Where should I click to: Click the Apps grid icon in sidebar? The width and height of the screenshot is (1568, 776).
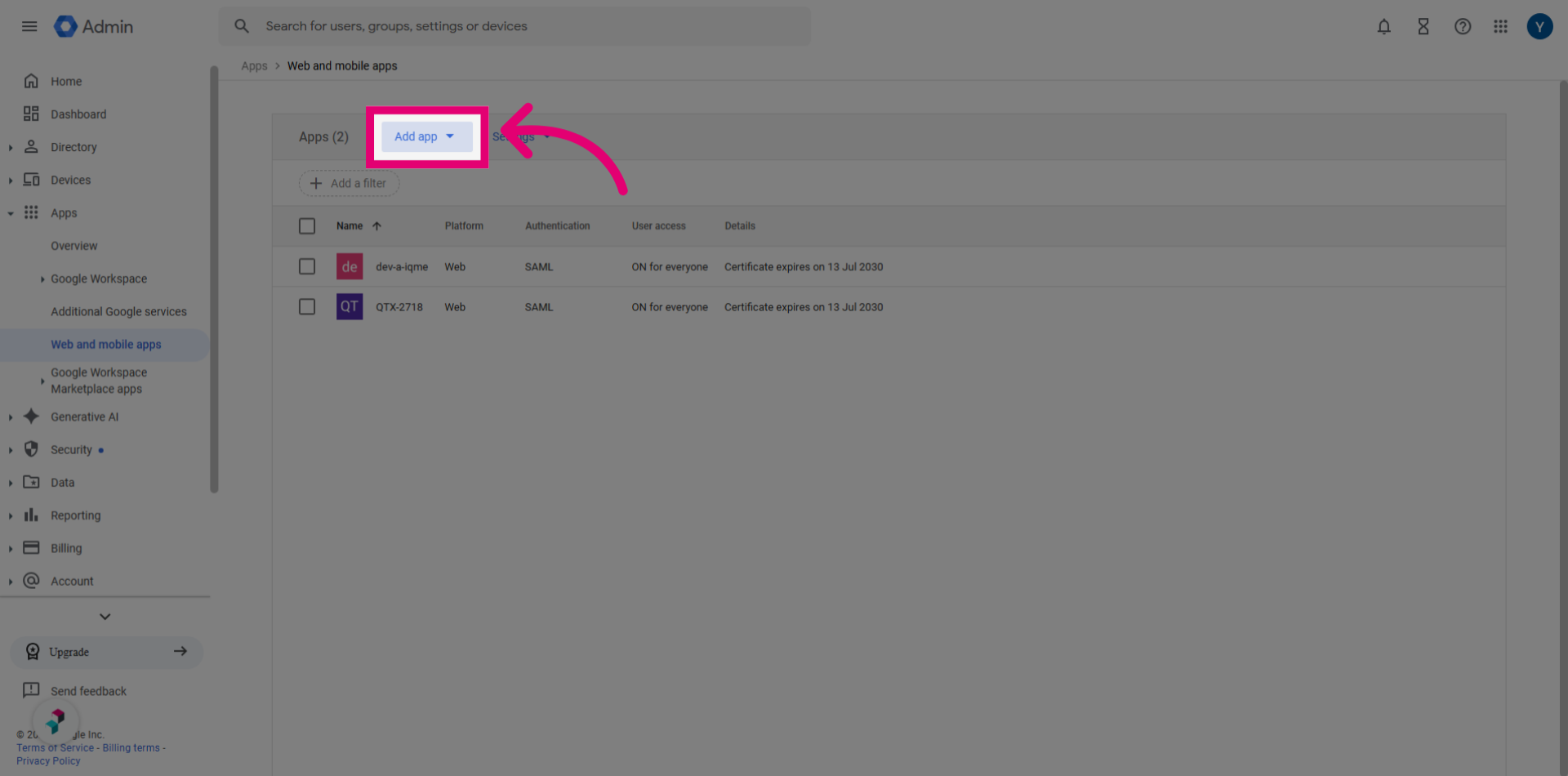31,212
